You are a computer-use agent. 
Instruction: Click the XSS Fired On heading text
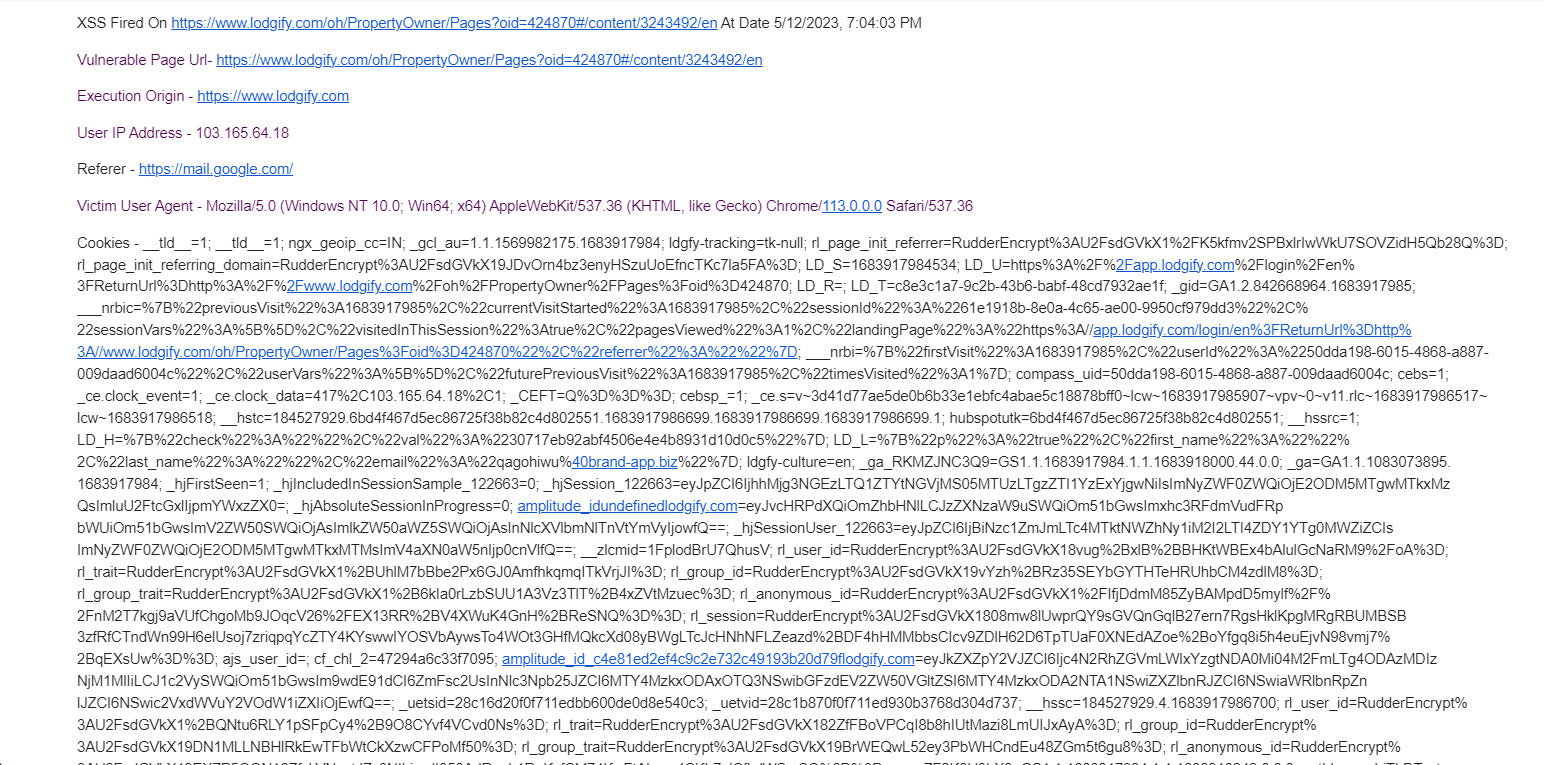coord(122,23)
